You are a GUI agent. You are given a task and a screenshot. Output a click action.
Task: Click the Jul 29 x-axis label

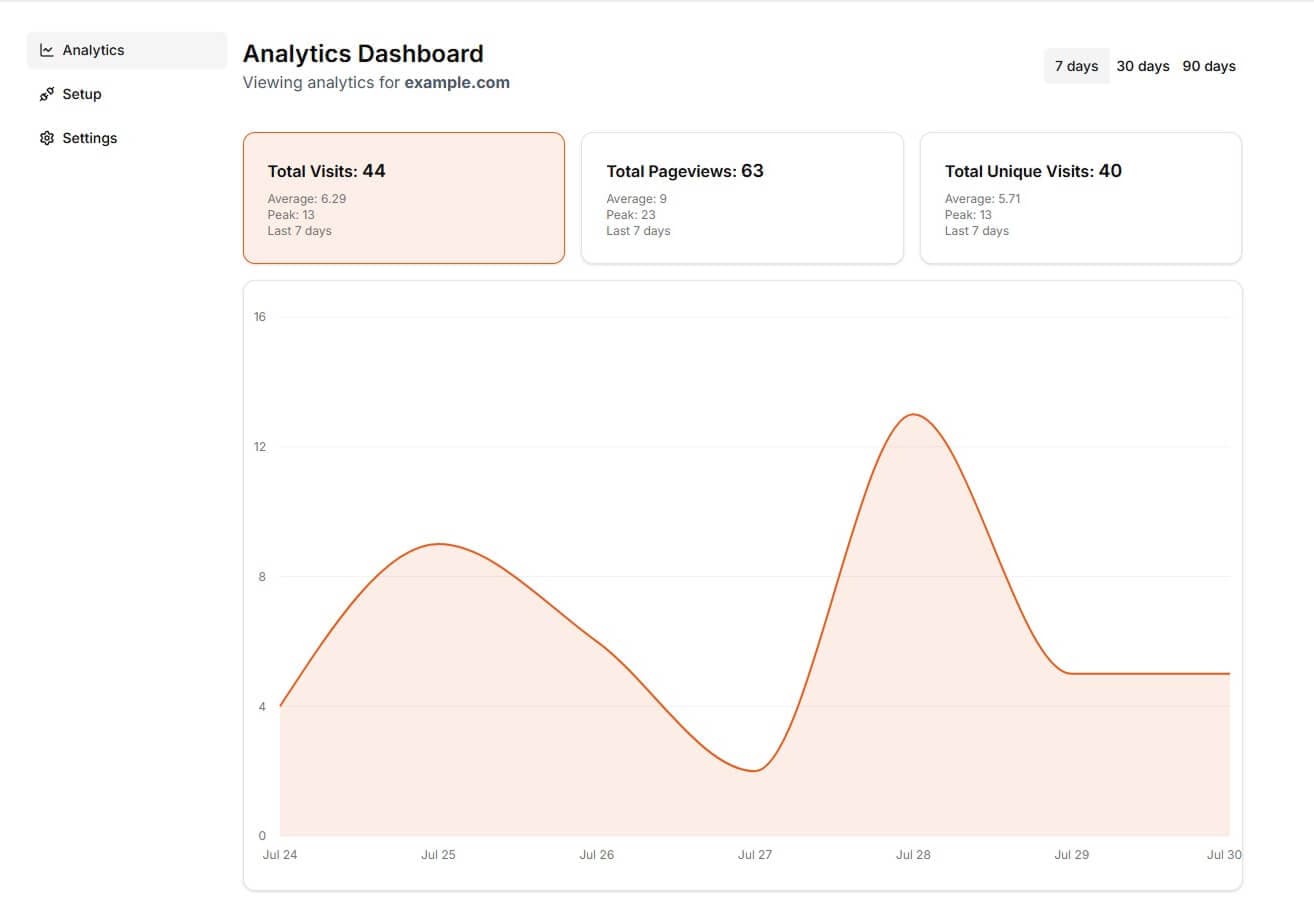point(1071,855)
